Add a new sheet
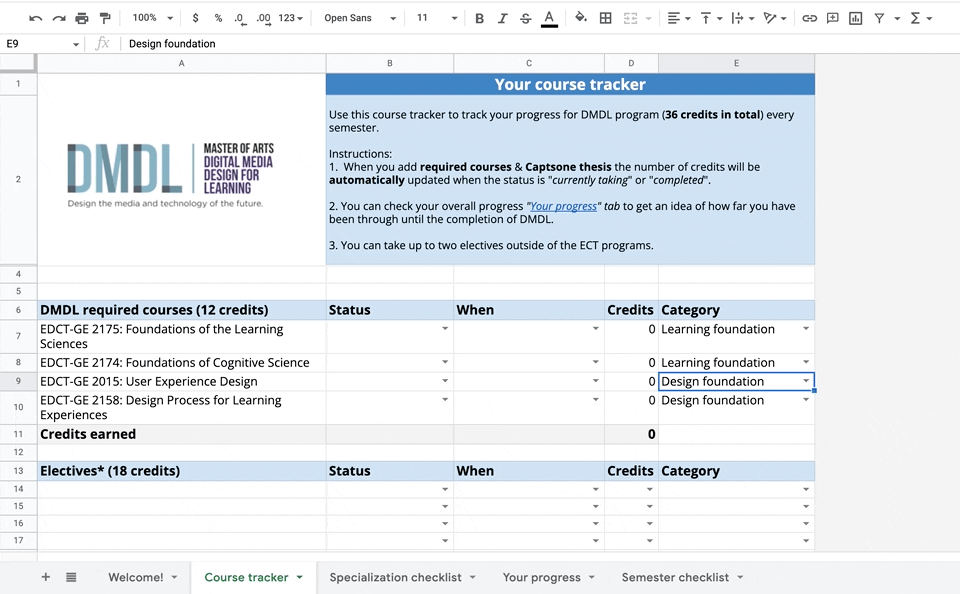This screenshot has width=960, height=594. tap(45, 577)
